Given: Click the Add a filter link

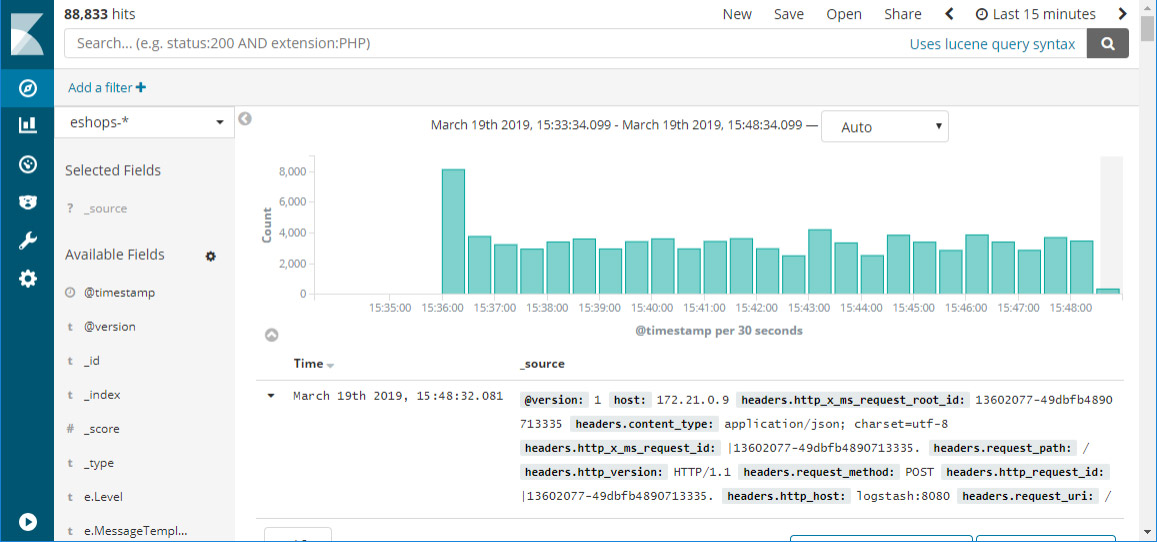Looking at the screenshot, I should [x=106, y=88].
